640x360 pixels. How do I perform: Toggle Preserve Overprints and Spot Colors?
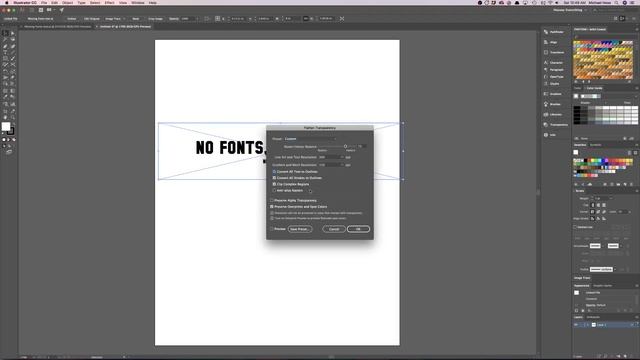[272, 207]
